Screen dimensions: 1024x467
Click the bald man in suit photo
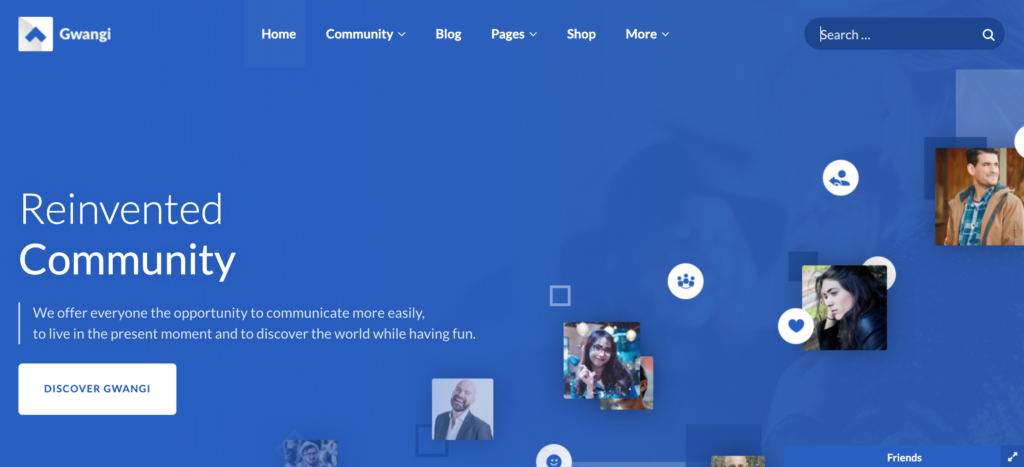click(x=462, y=410)
